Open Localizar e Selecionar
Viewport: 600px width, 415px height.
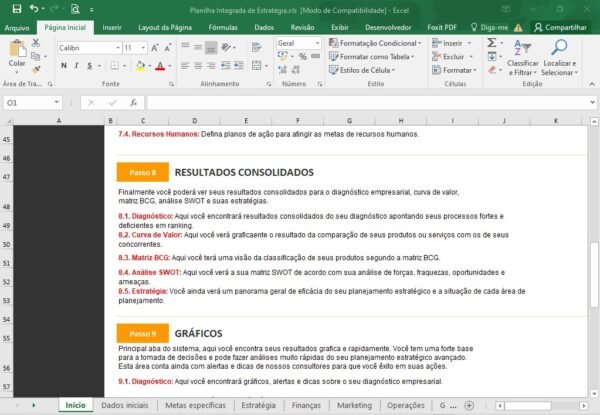pyautogui.click(x=559, y=57)
